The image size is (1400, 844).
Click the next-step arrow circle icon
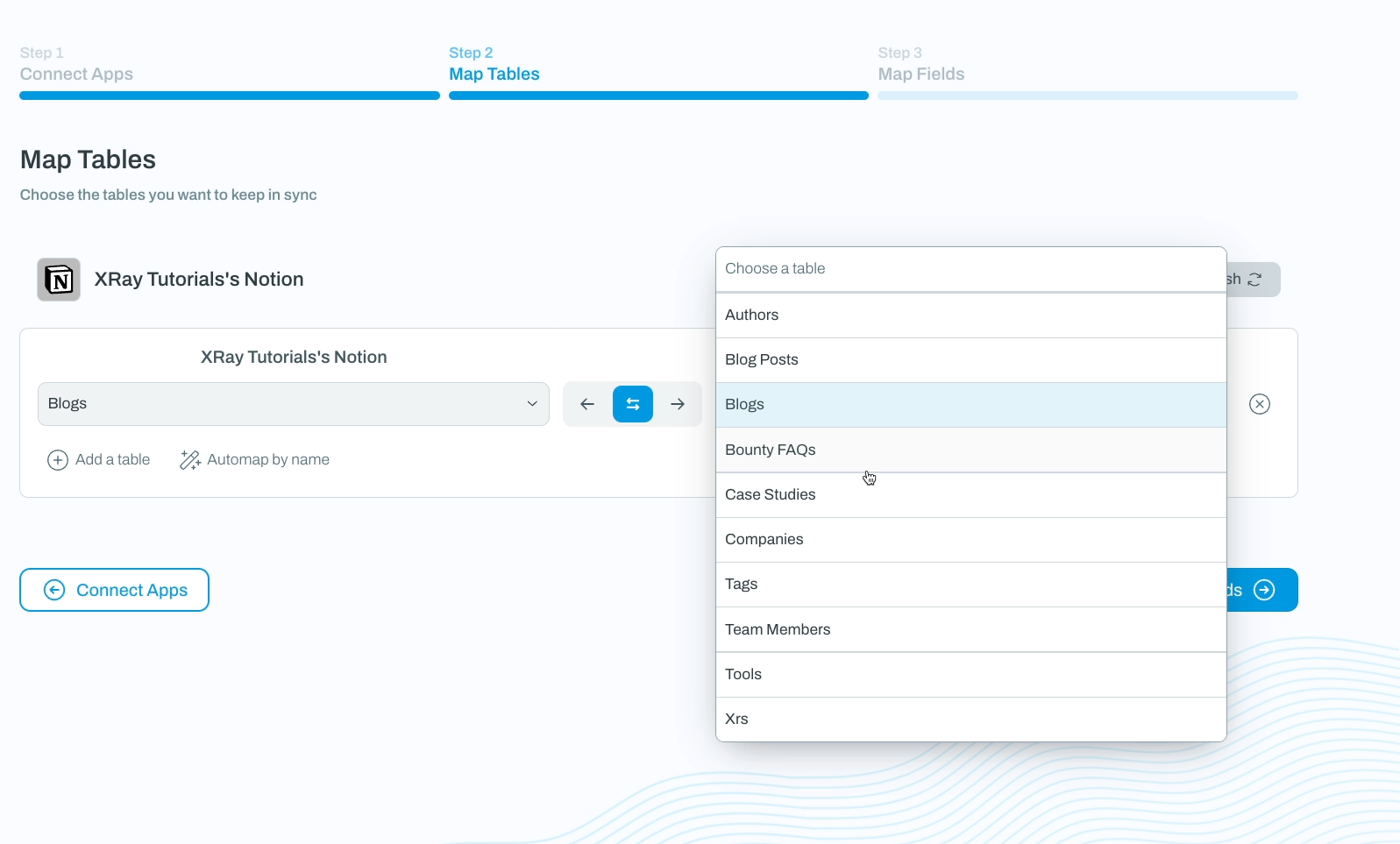pos(1264,590)
